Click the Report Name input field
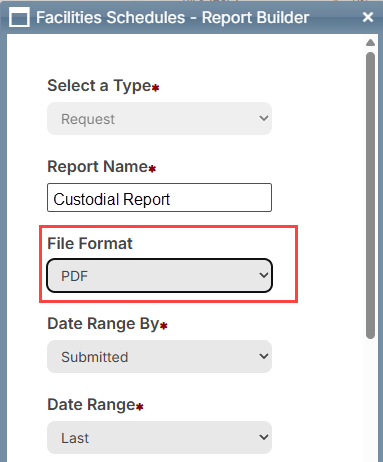 (159, 197)
